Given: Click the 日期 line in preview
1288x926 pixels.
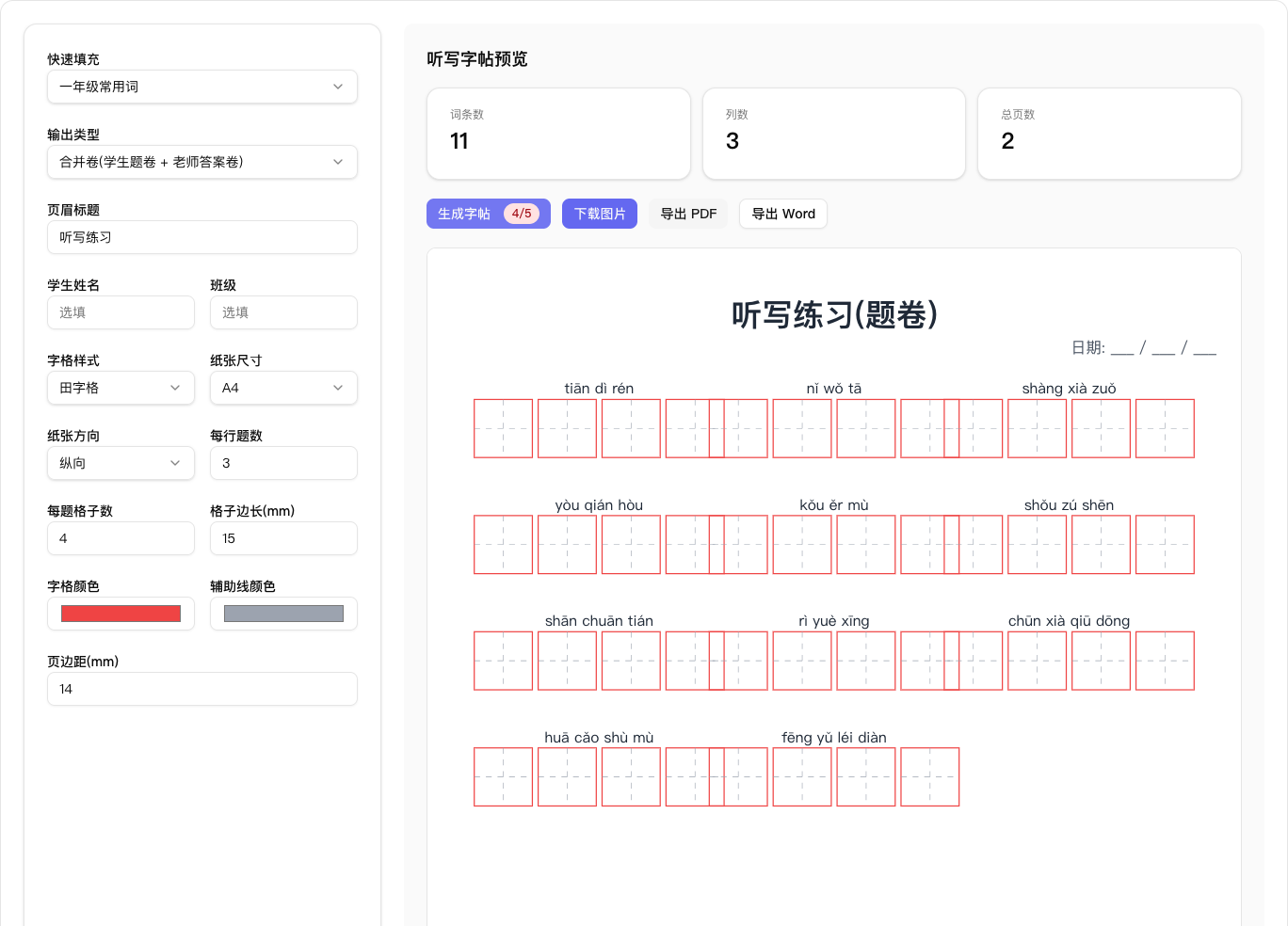Looking at the screenshot, I should pyautogui.click(x=1144, y=348).
